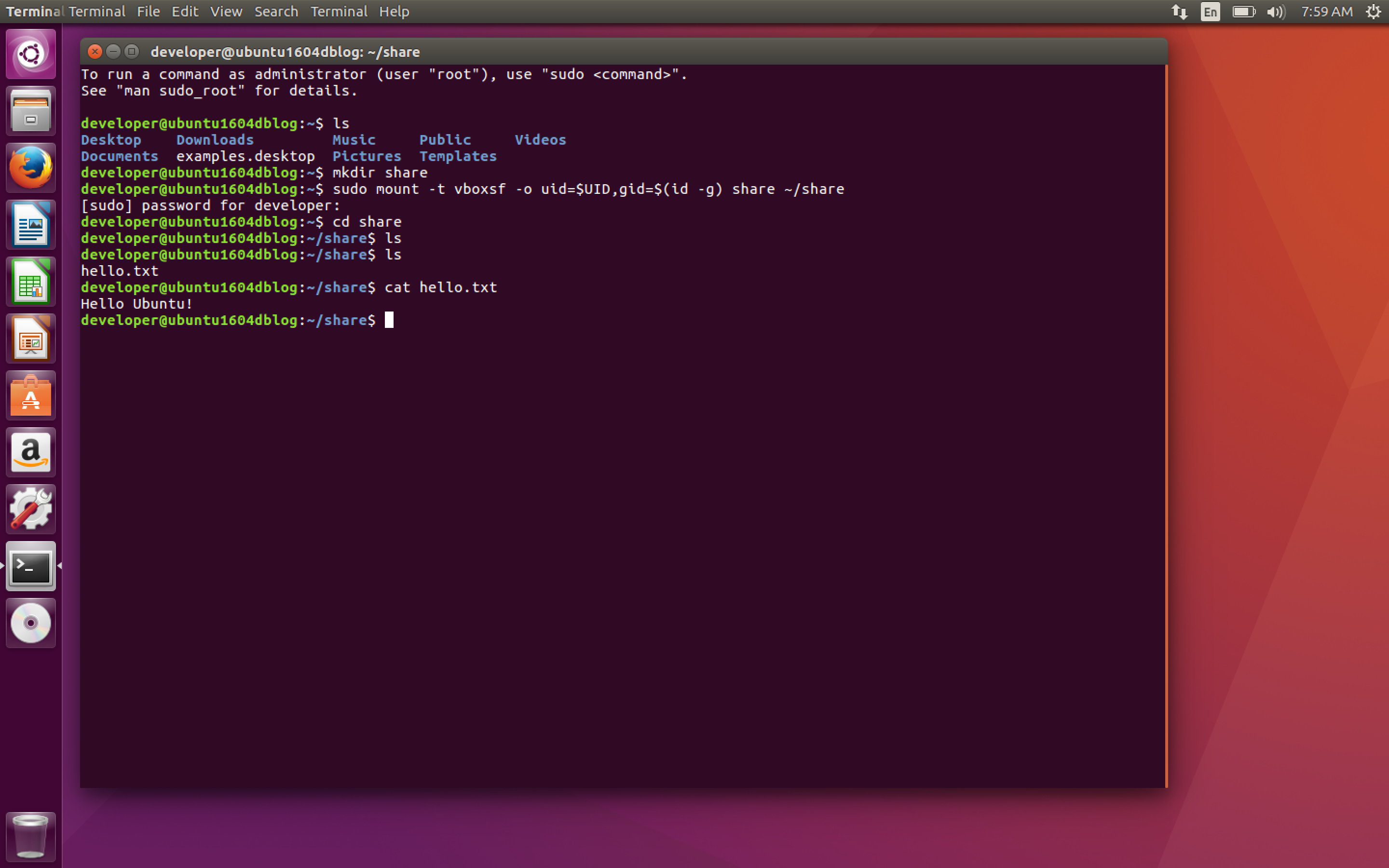This screenshot has width=1389, height=868.
Task: Open System Settings gear-wrench icon
Action: tap(30, 509)
